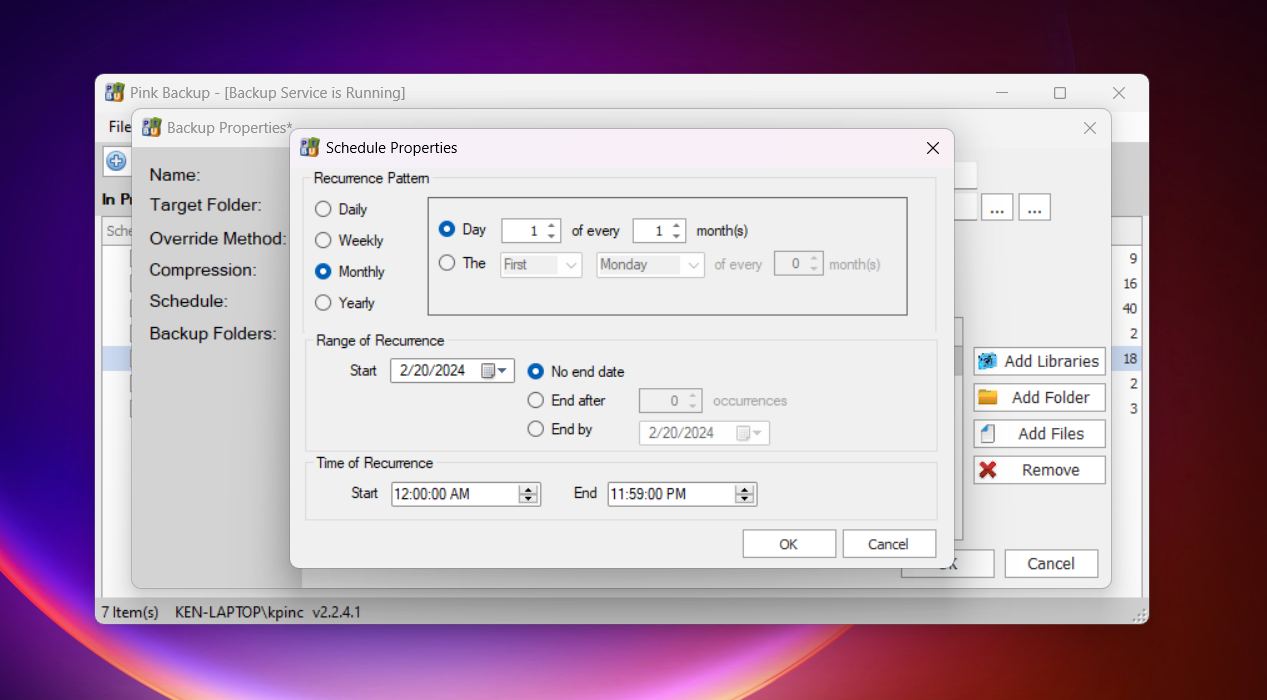Choose the Yearly recurrence option
Viewport: 1267px width, 700px height.
tap(323, 303)
